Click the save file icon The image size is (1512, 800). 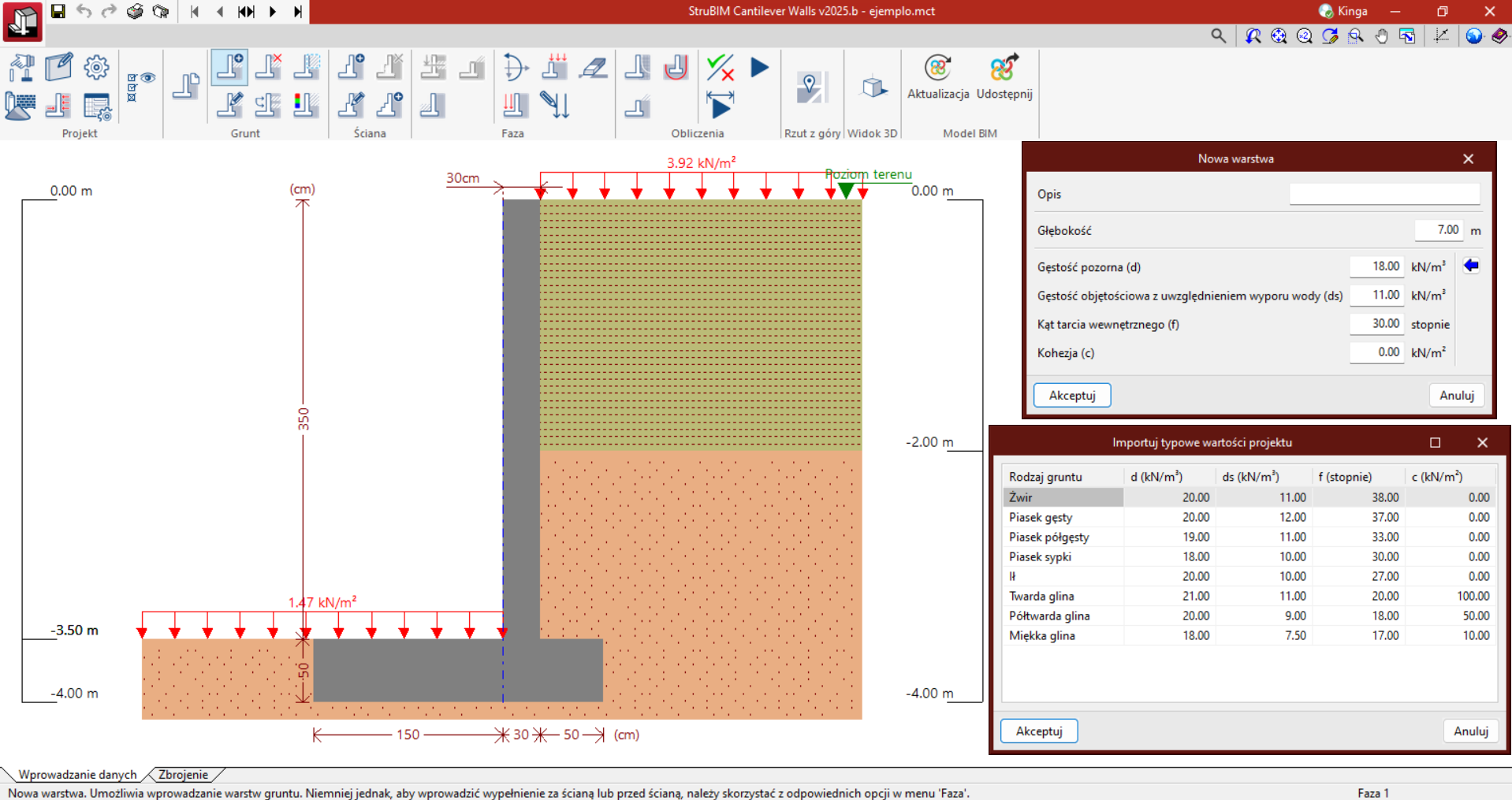[58, 11]
